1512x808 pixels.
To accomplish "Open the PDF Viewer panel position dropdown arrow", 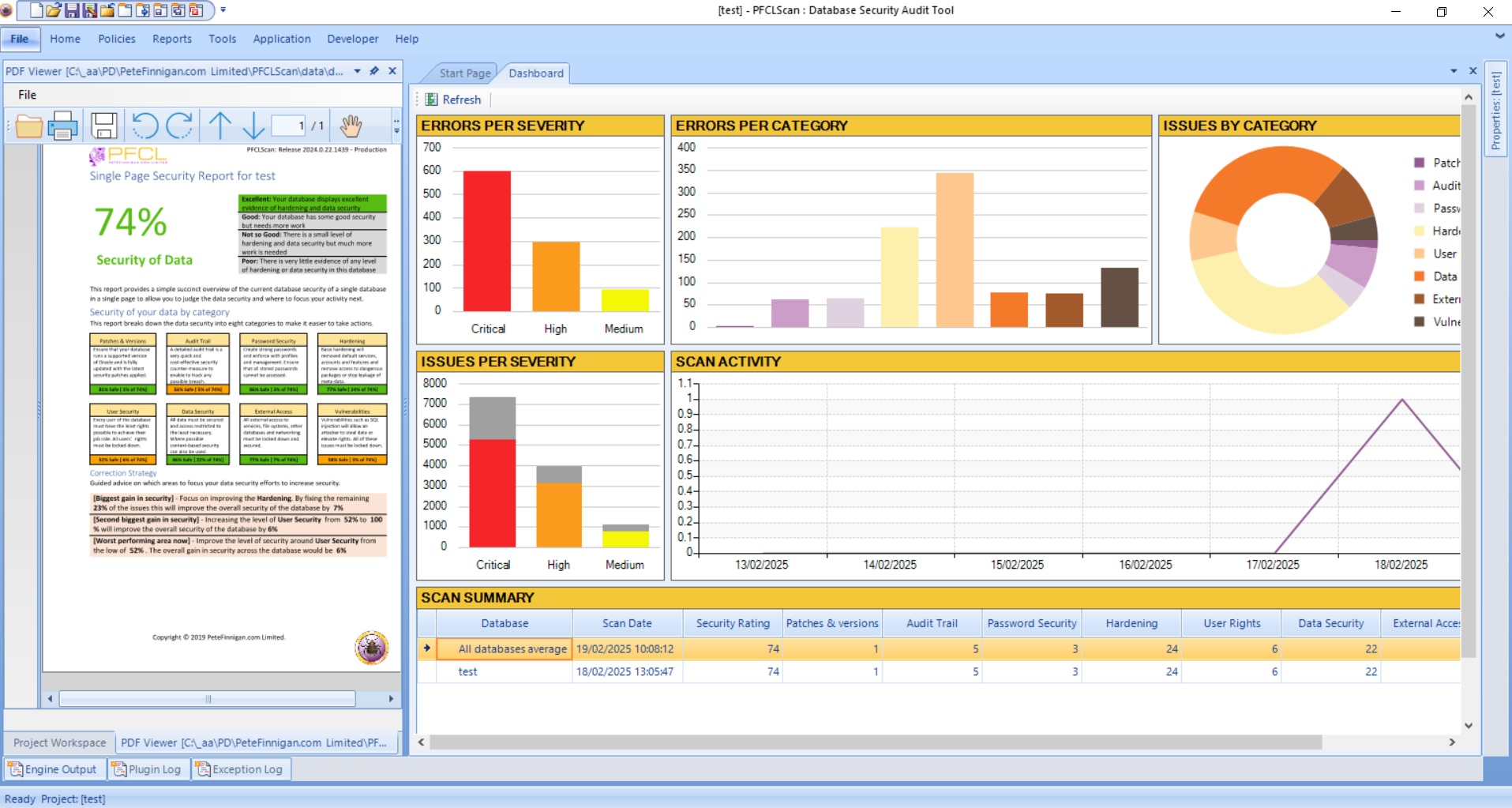I will 357,71.
